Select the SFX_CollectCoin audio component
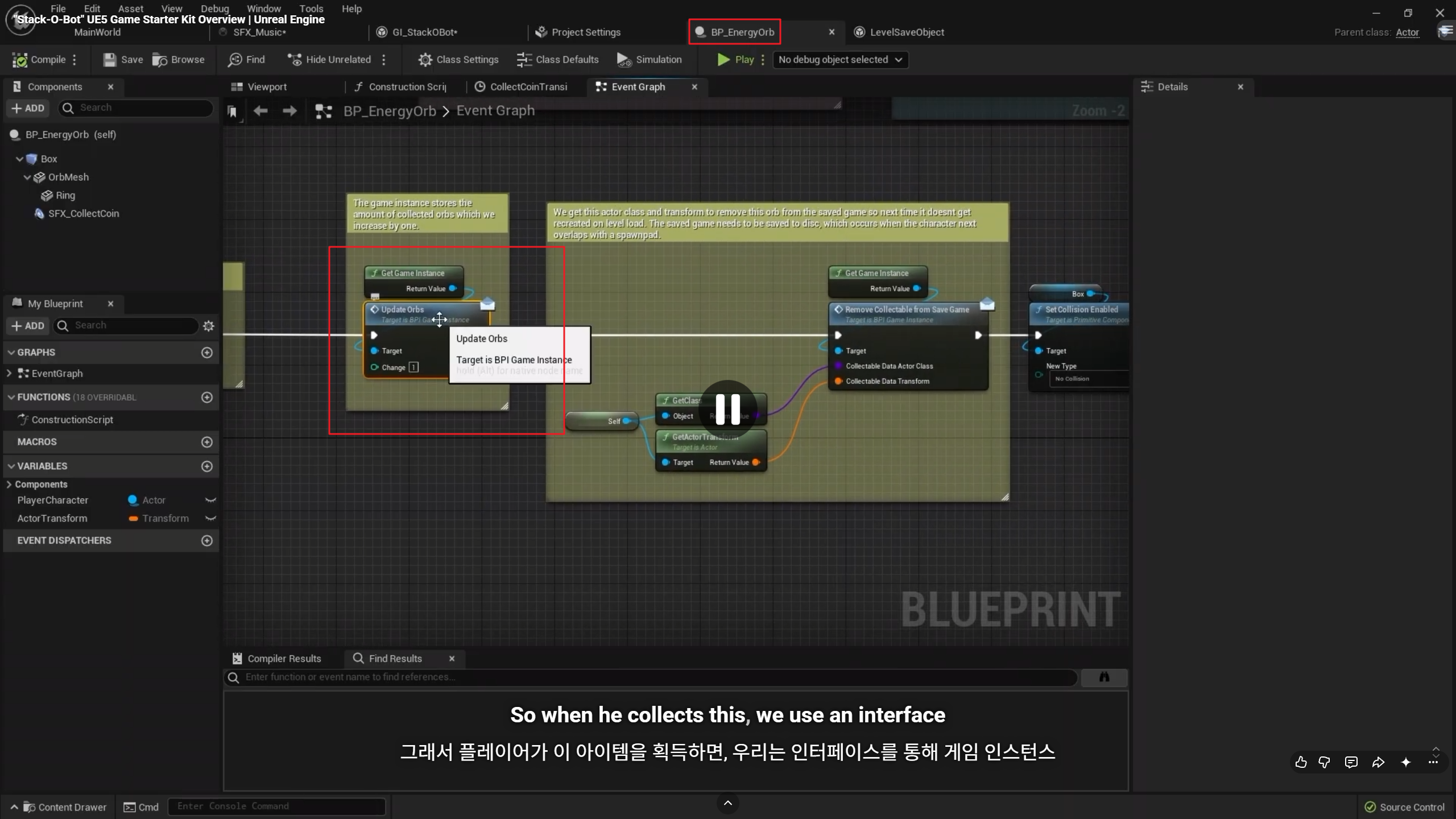 [x=77, y=214]
